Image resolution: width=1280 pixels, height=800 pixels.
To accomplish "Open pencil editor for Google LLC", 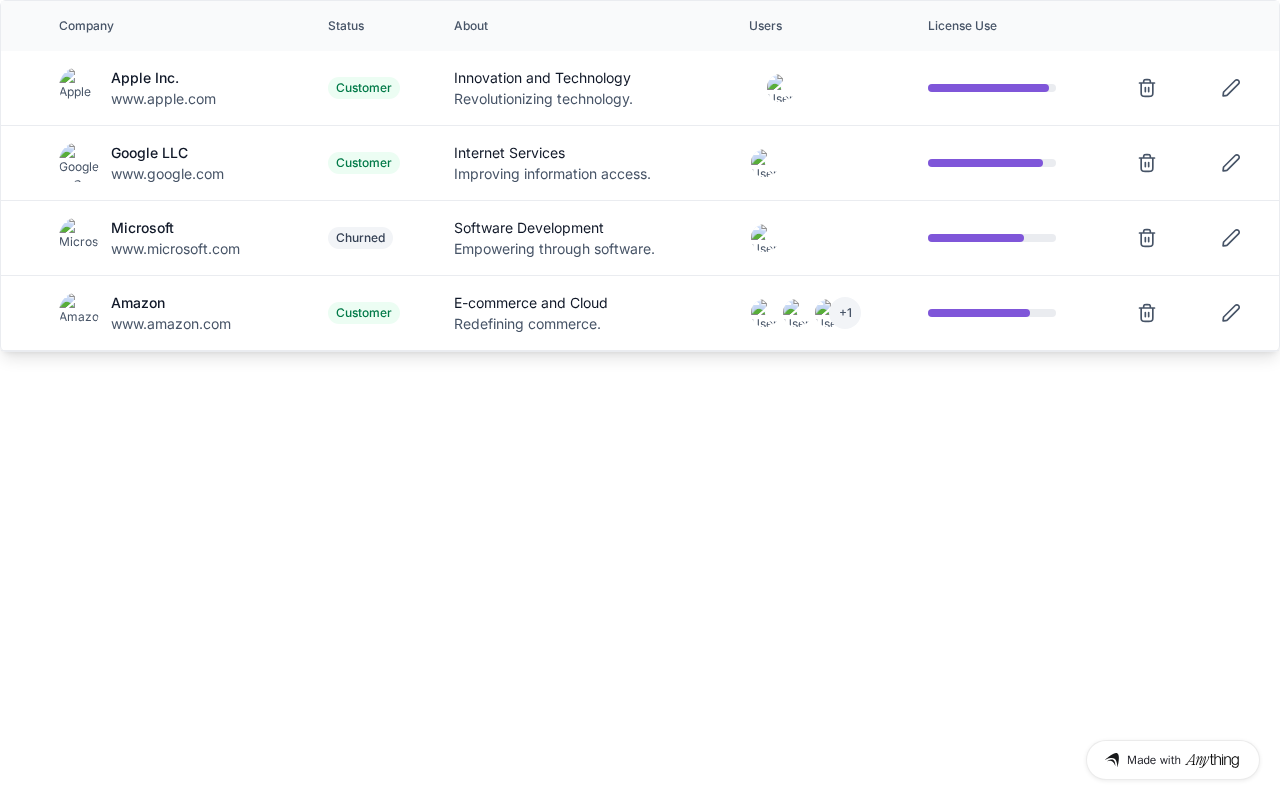I will click(x=1231, y=163).
